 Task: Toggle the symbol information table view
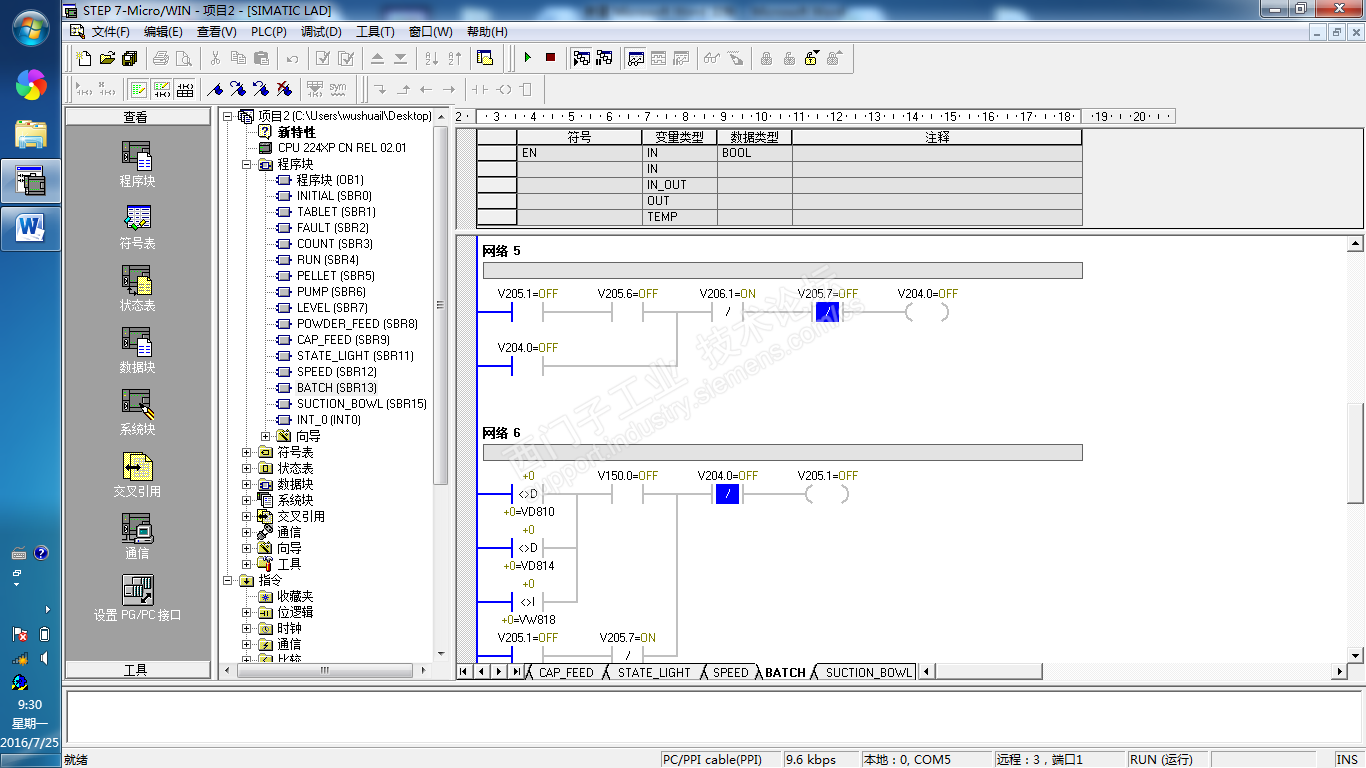click(185, 89)
